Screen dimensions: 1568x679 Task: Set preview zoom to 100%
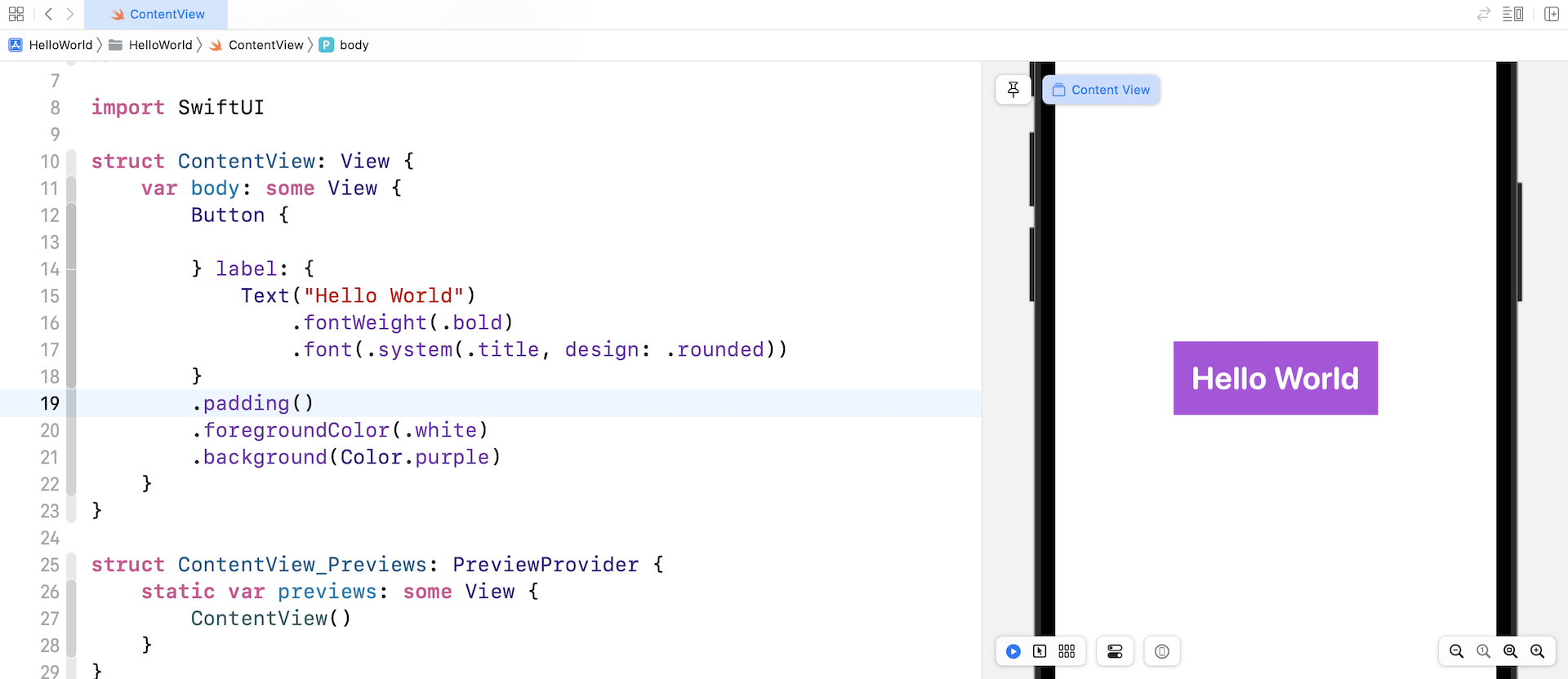coord(1483,651)
